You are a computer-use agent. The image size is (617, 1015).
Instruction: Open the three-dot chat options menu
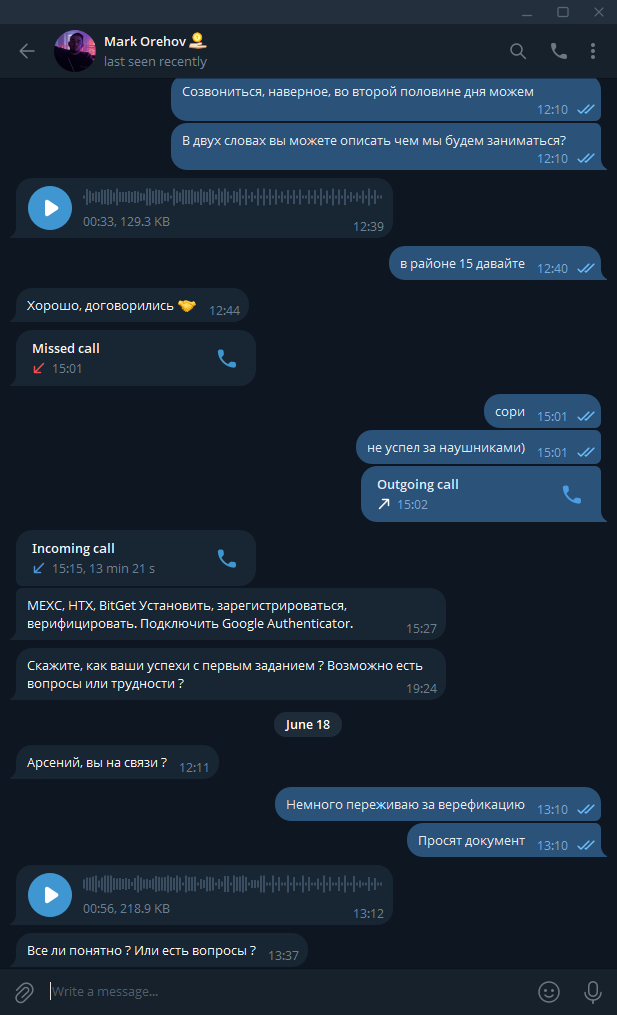593,51
